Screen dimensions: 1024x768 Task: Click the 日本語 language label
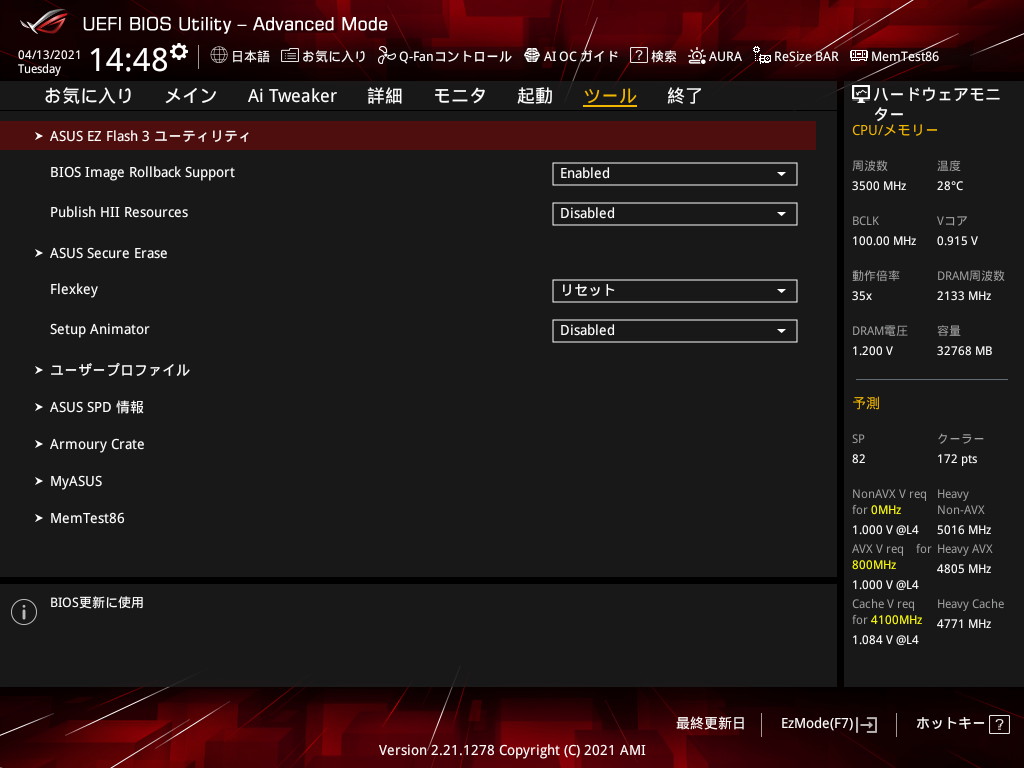click(250, 57)
